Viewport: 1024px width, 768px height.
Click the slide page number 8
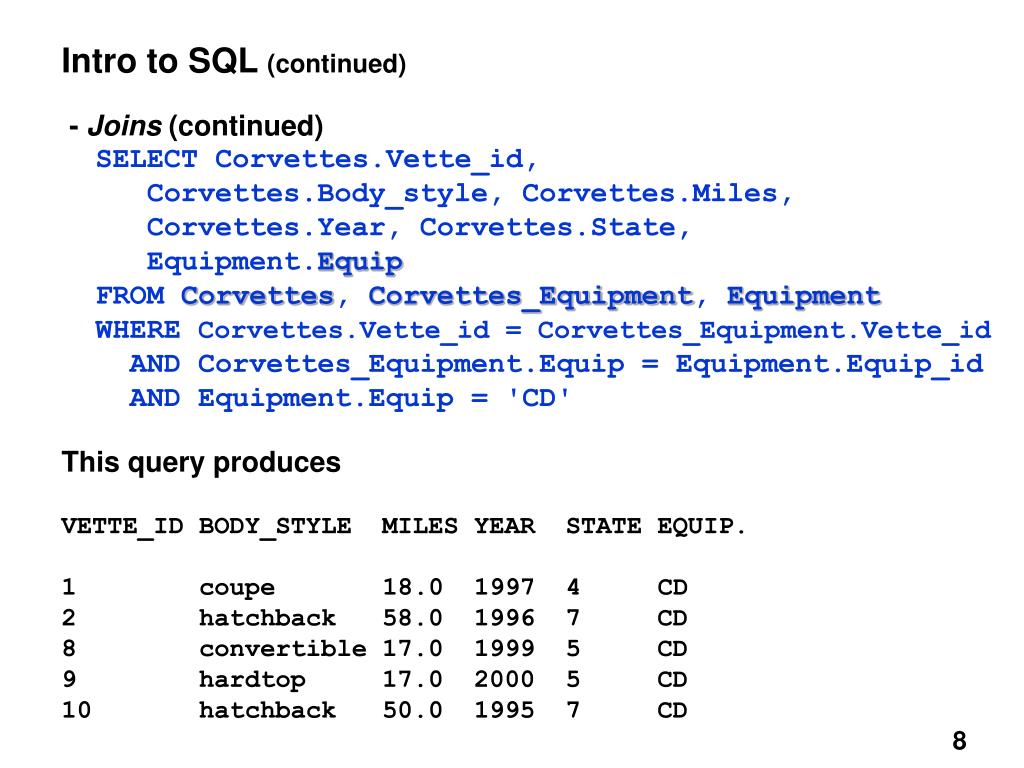tap(959, 741)
